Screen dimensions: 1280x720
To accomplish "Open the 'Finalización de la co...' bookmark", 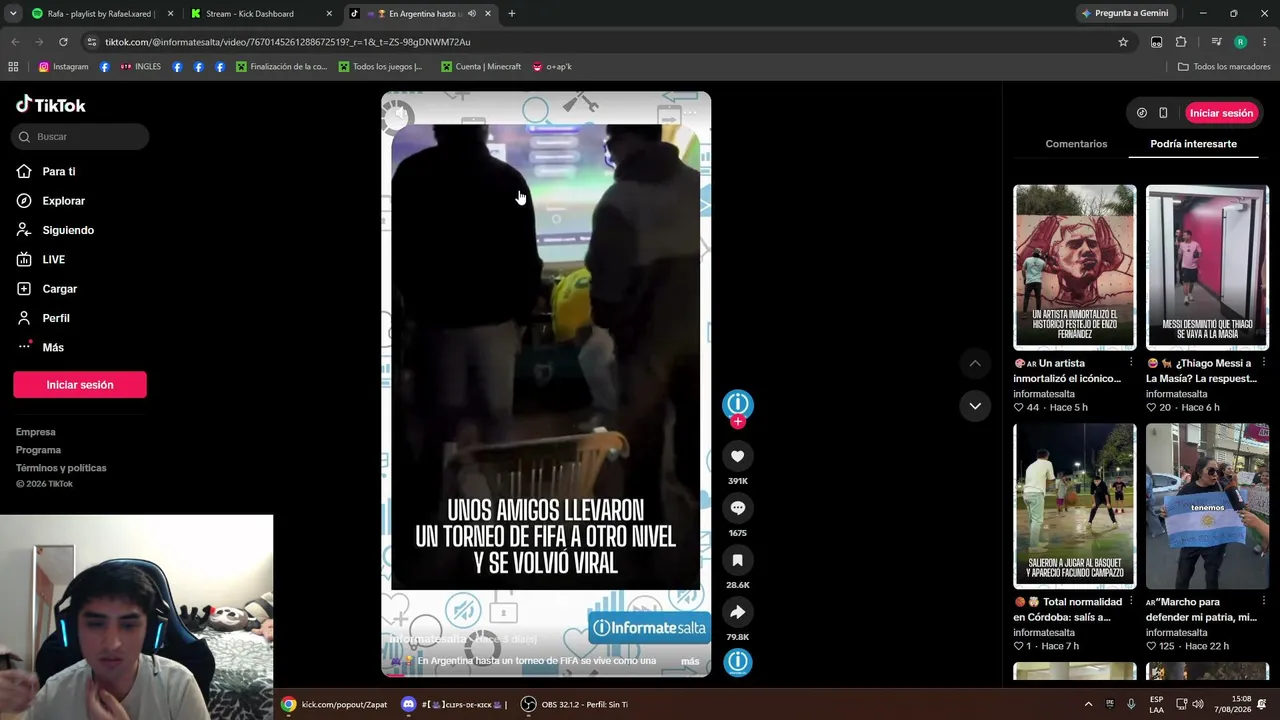I will 281,67.
